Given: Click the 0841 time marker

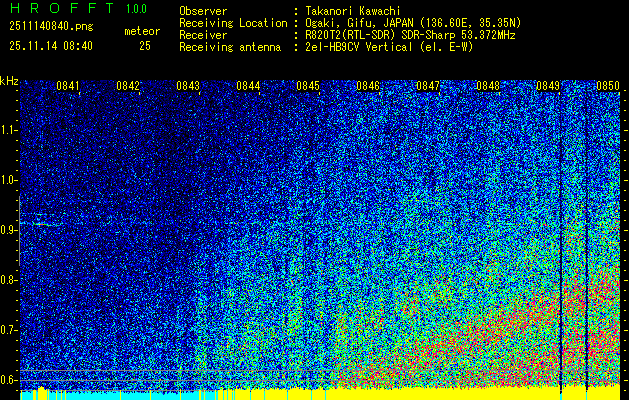Looking at the screenshot, I should (x=67, y=86).
